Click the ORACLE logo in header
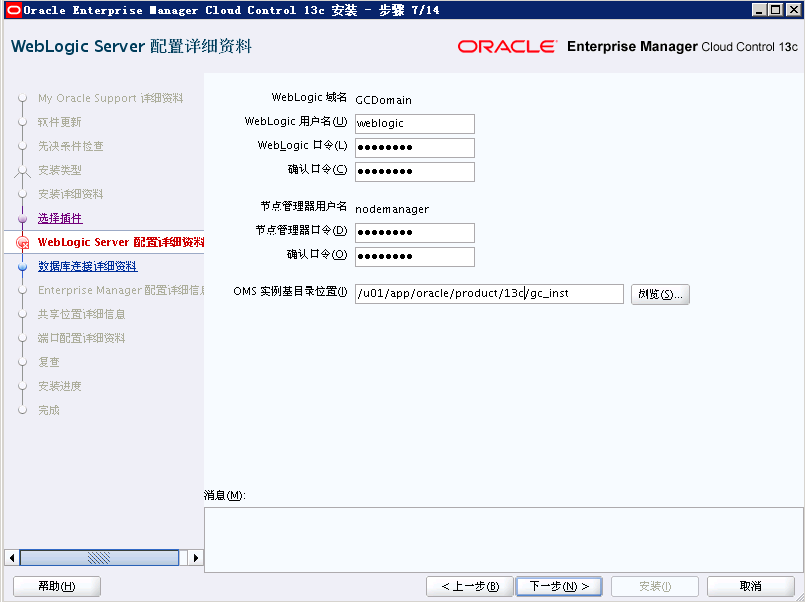 507,47
